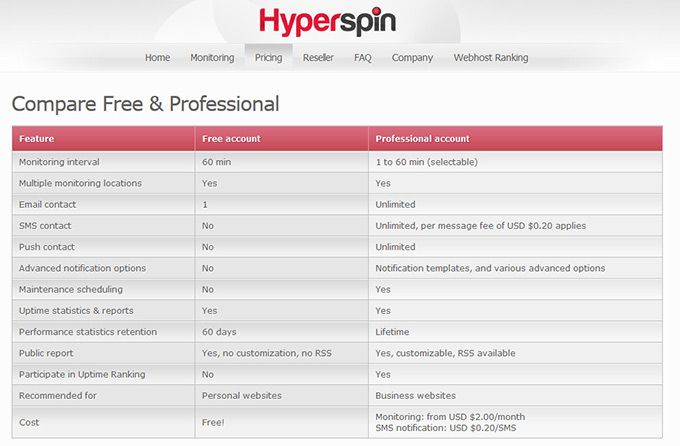Navigate to the Company page
Viewport: 680px width, 446px height.
pos(412,57)
